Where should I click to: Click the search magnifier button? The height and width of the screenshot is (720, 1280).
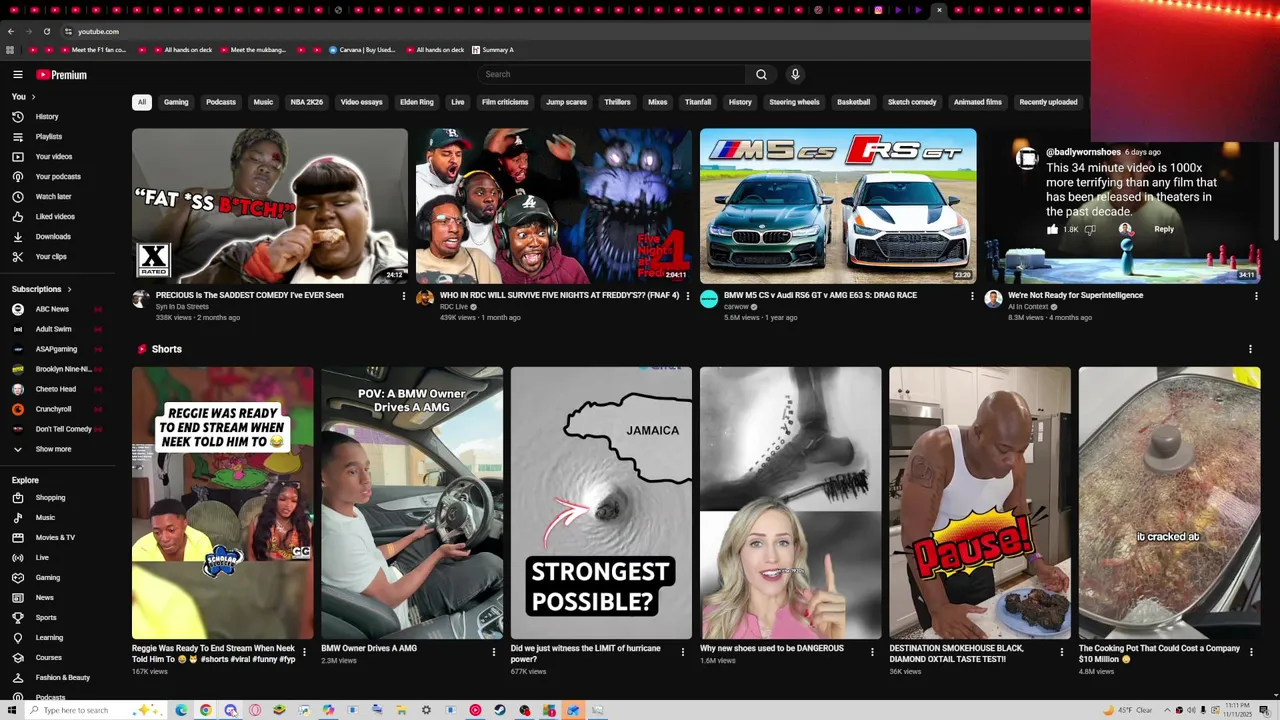click(x=761, y=74)
